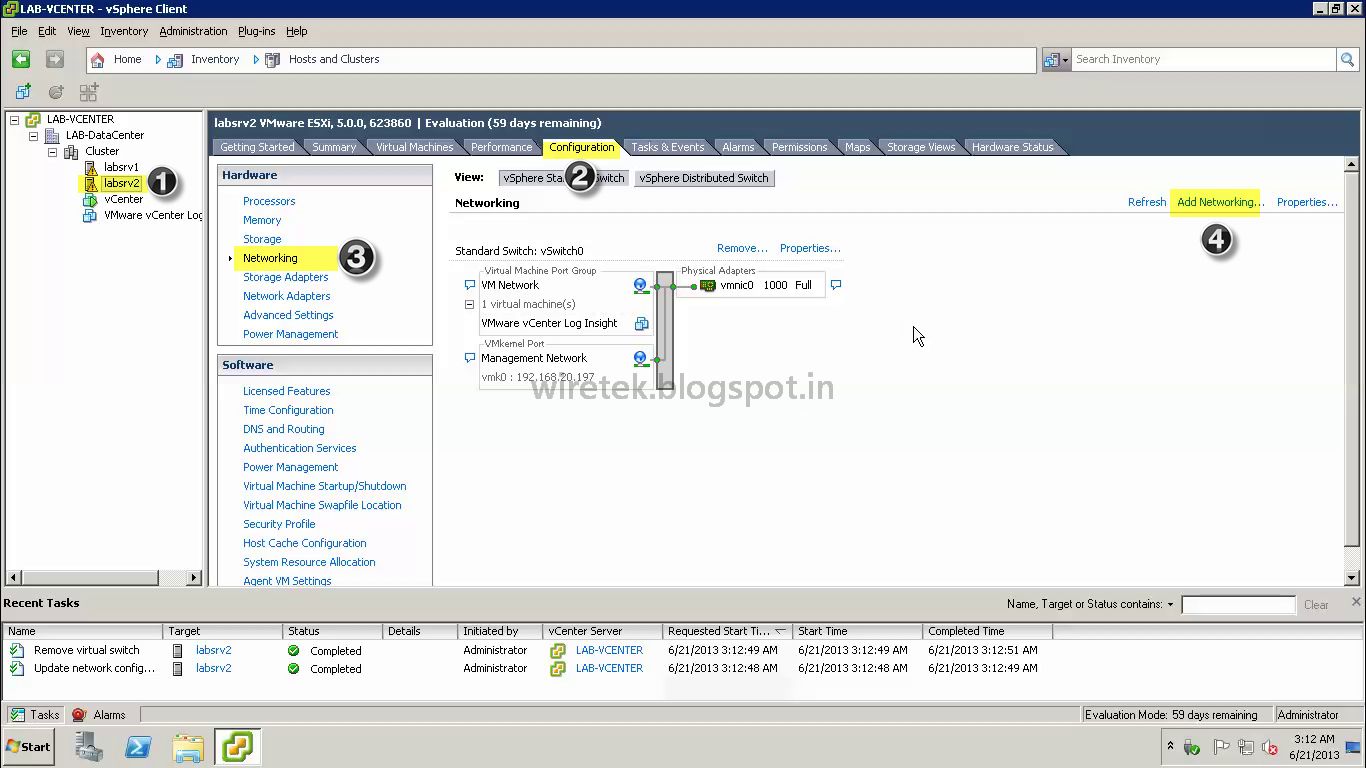Collapse the Cluster node in the inventory tree
1366x768 pixels.
pyautogui.click(x=52, y=151)
